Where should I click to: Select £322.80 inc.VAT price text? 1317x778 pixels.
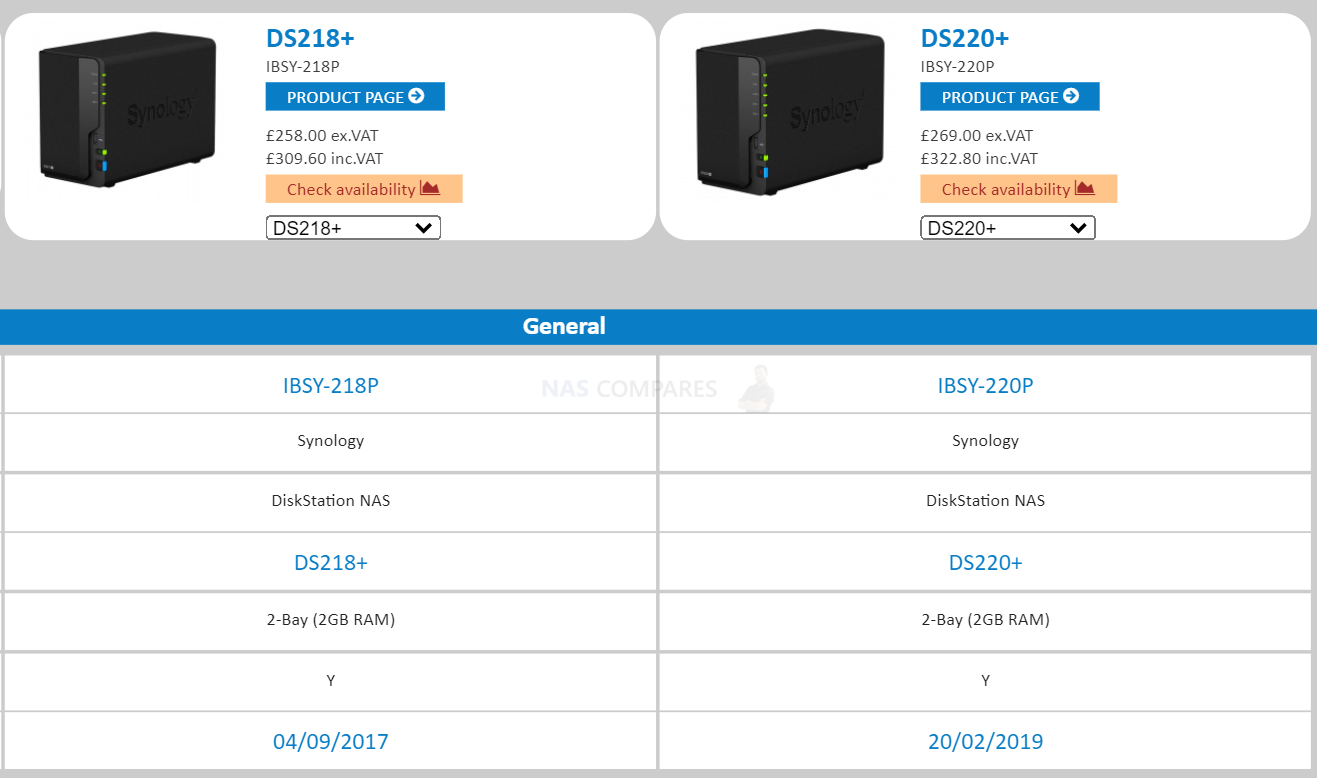coord(979,158)
